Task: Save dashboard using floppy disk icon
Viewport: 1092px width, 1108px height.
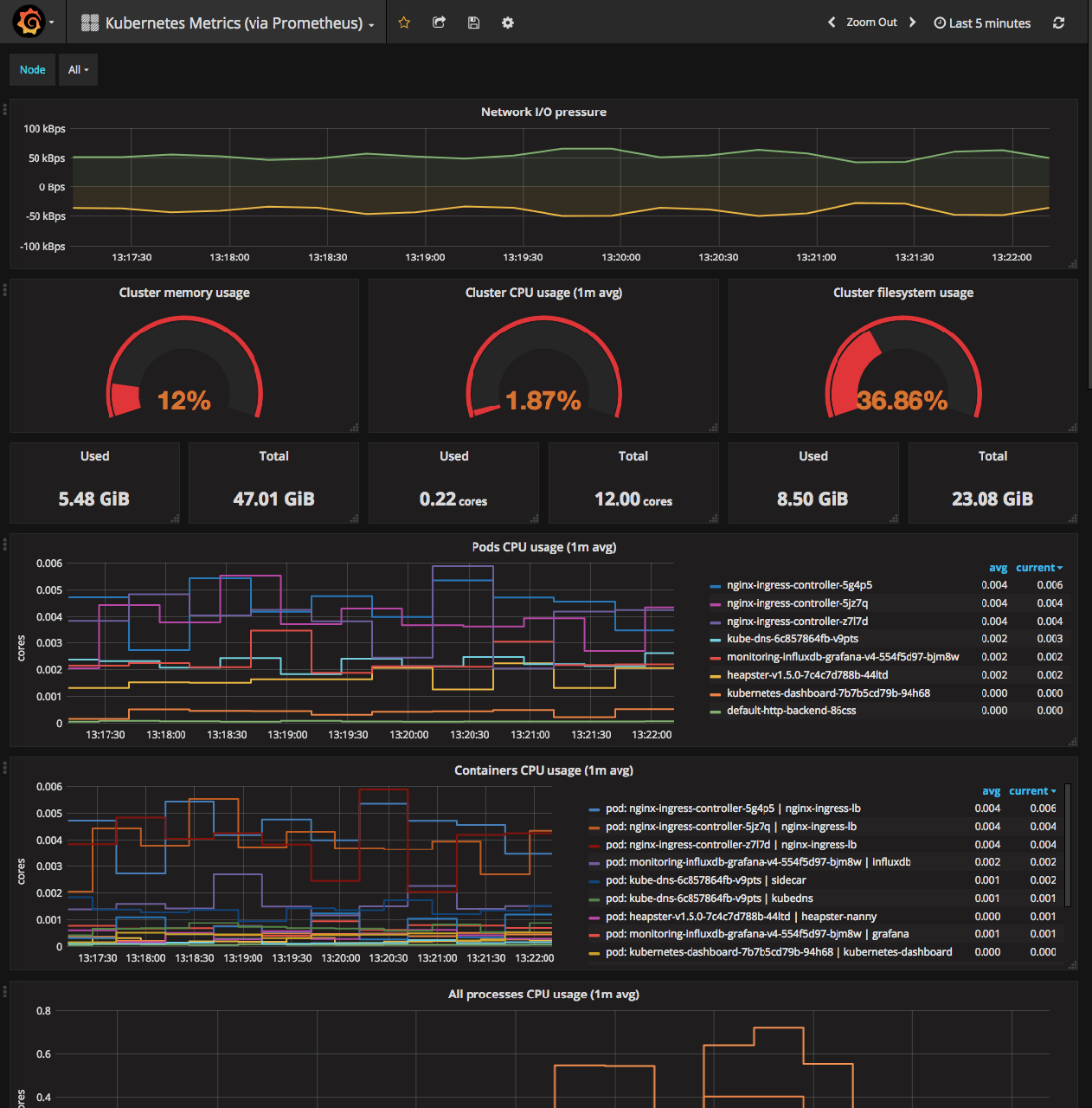Action: point(473,23)
